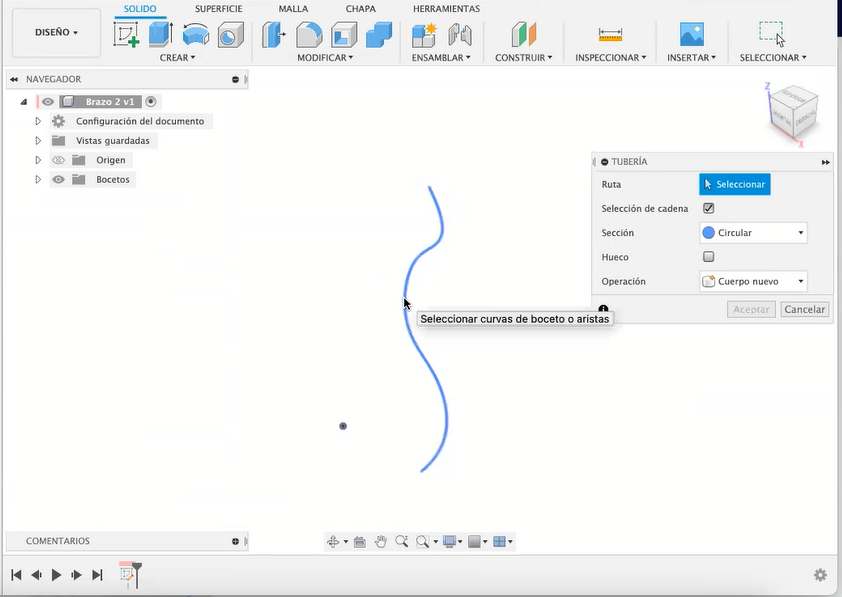Uncheck Selección de cadena checkbox
Image resolution: width=842 pixels, height=597 pixels.
(709, 208)
